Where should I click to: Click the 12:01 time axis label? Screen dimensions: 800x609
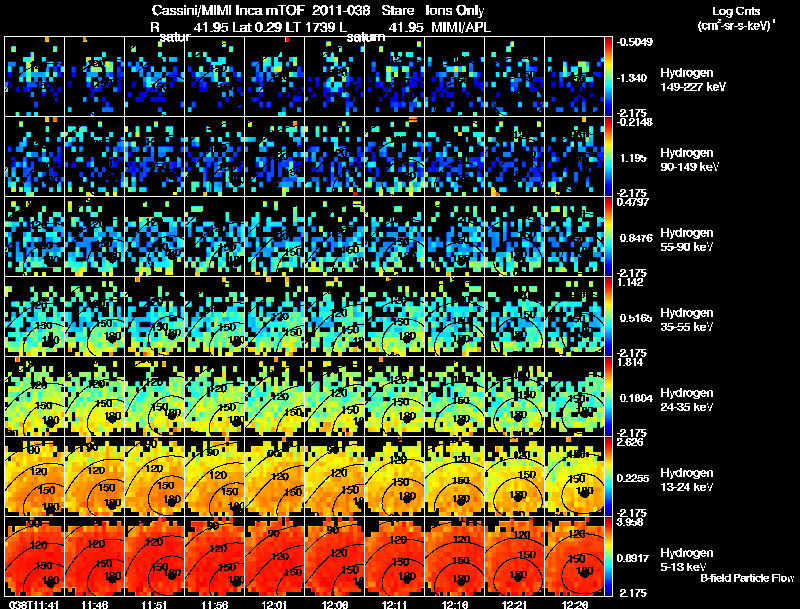275,605
